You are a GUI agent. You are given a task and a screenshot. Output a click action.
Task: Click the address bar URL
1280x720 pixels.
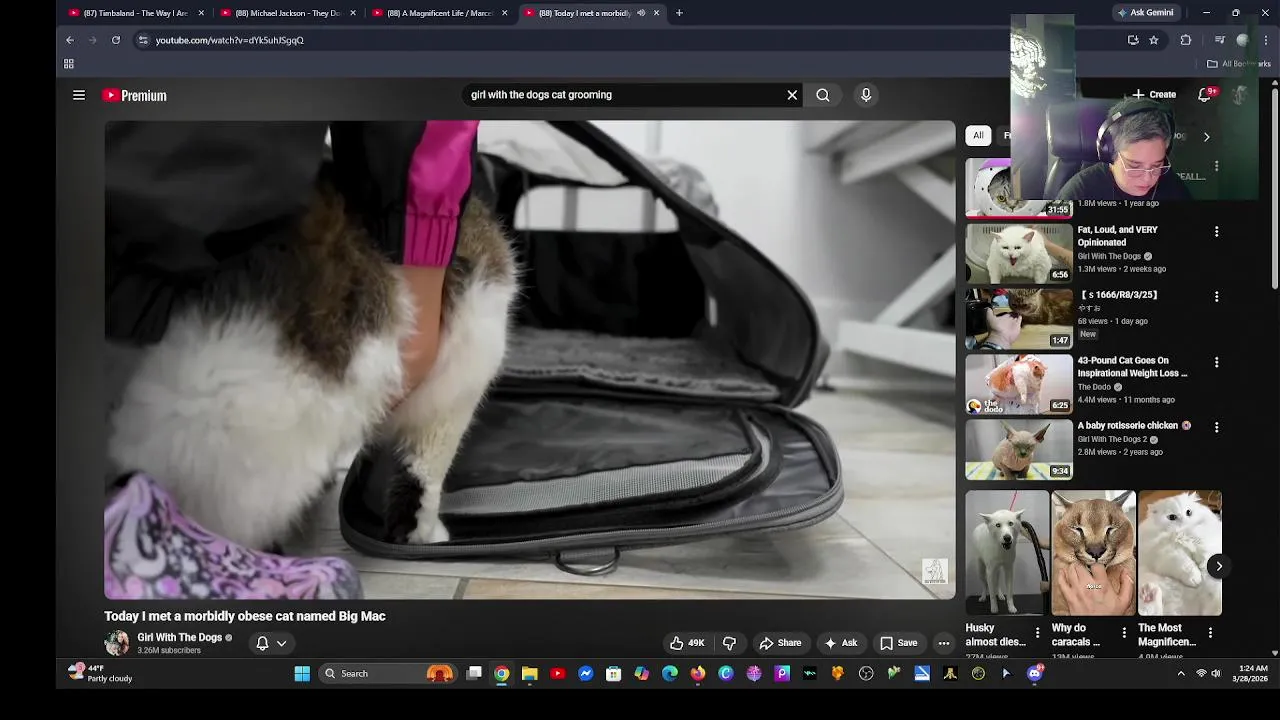[230, 40]
